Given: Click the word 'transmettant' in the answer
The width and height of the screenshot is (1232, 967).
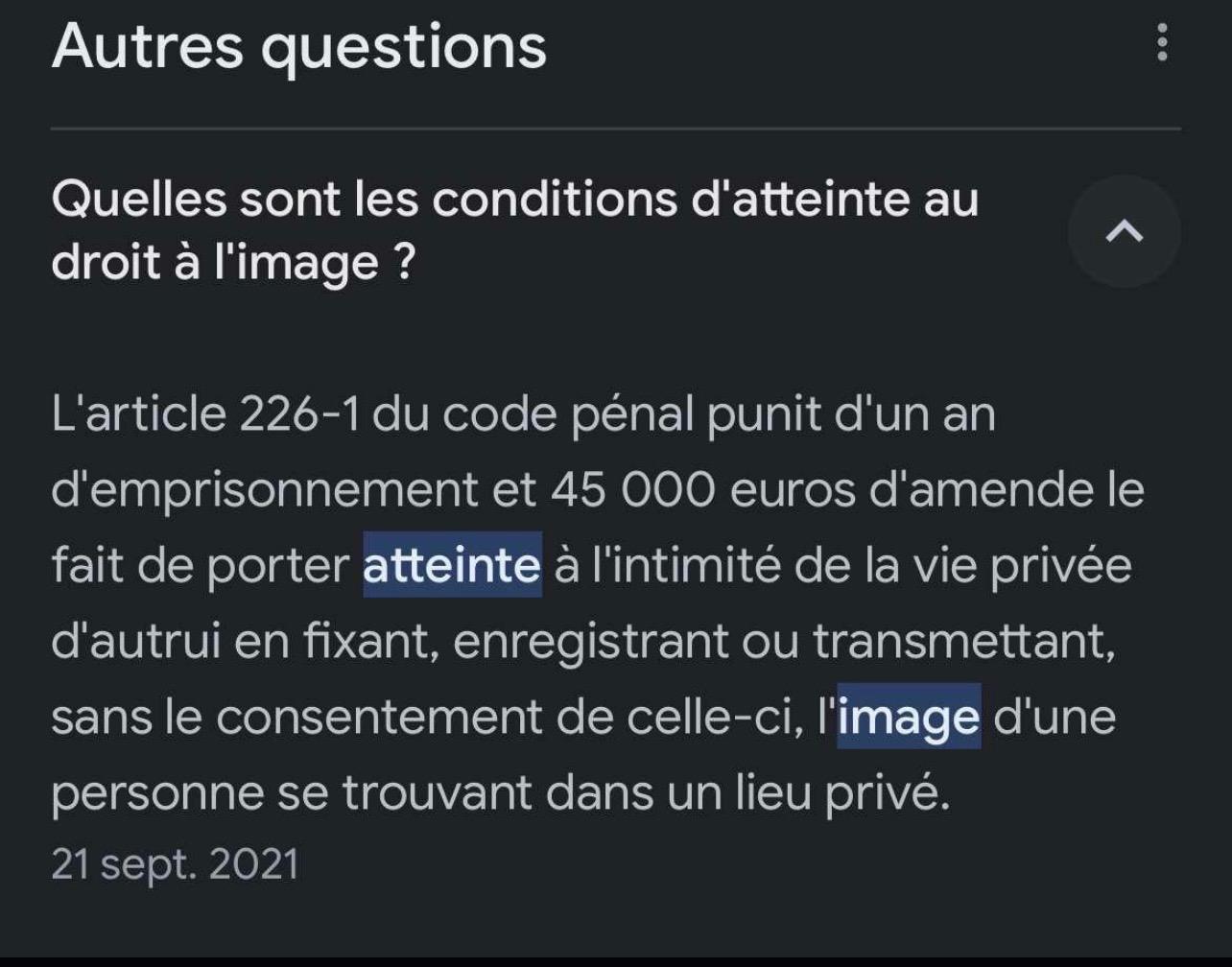Looking at the screenshot, I should [x=964, y=643].
